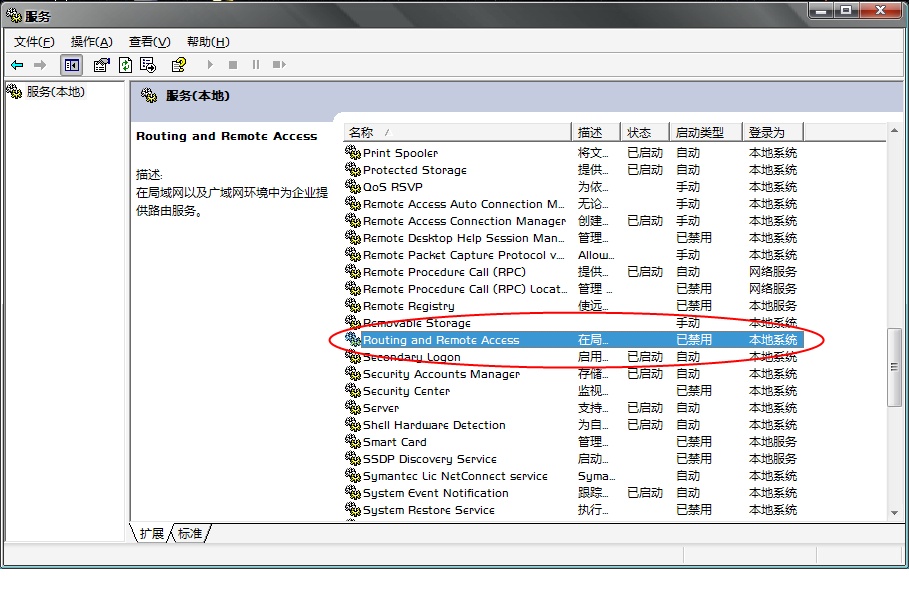Open the 操作(A) menu
This screenshot has width=909, height=600.
91,41
